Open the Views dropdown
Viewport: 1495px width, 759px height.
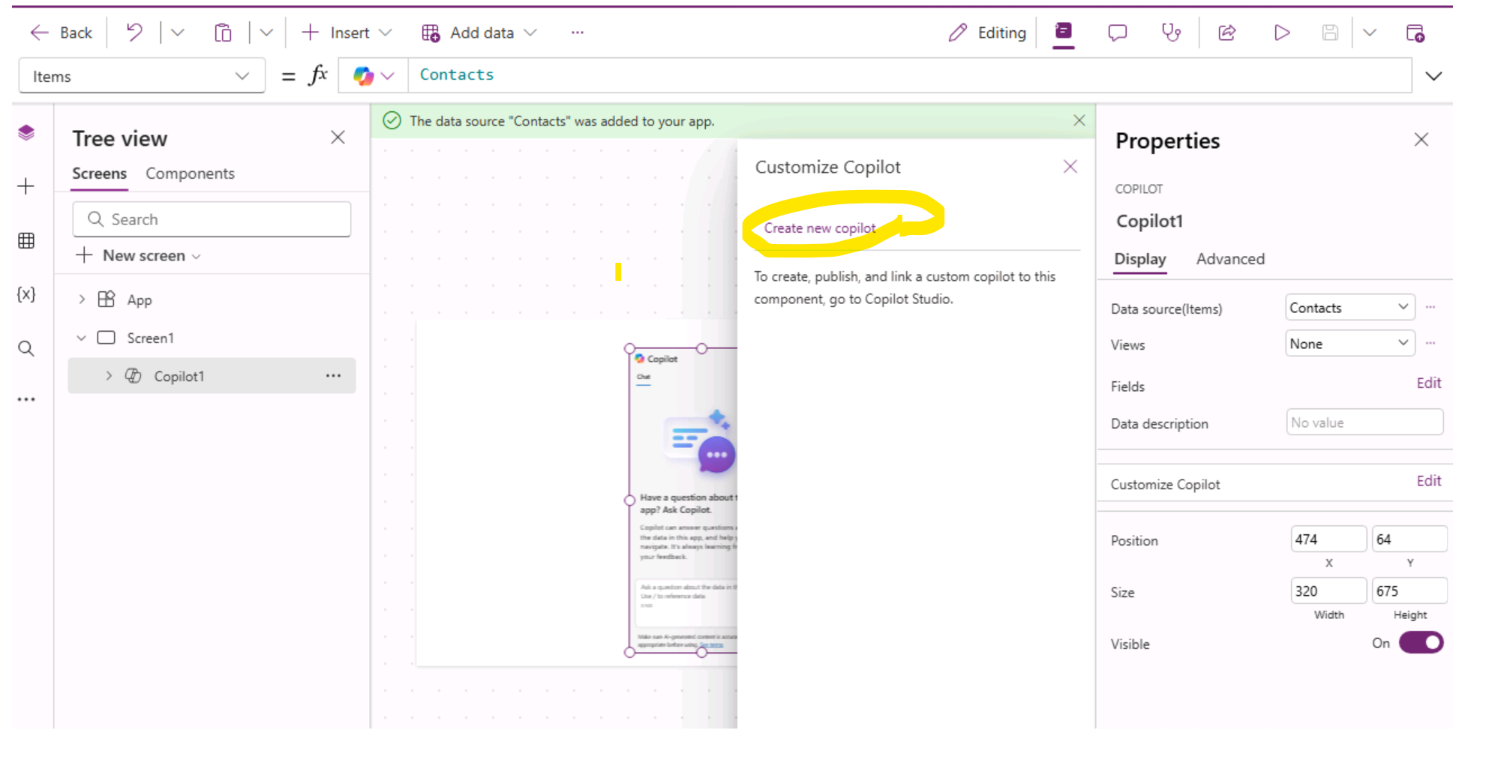coord(1349,344)
